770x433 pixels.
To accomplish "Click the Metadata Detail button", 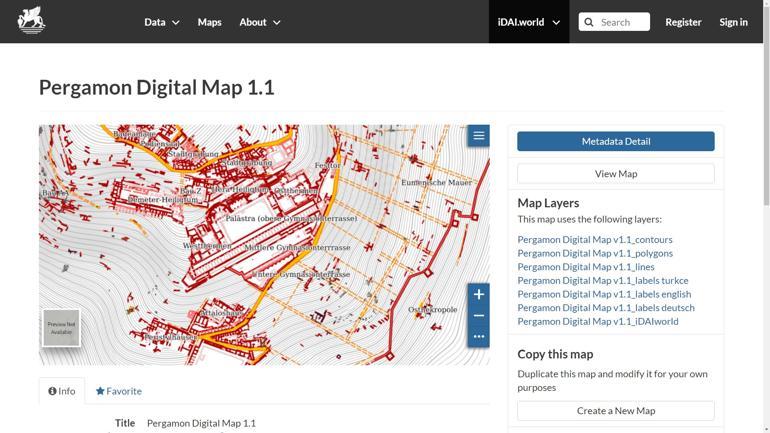I will (615, 141).
